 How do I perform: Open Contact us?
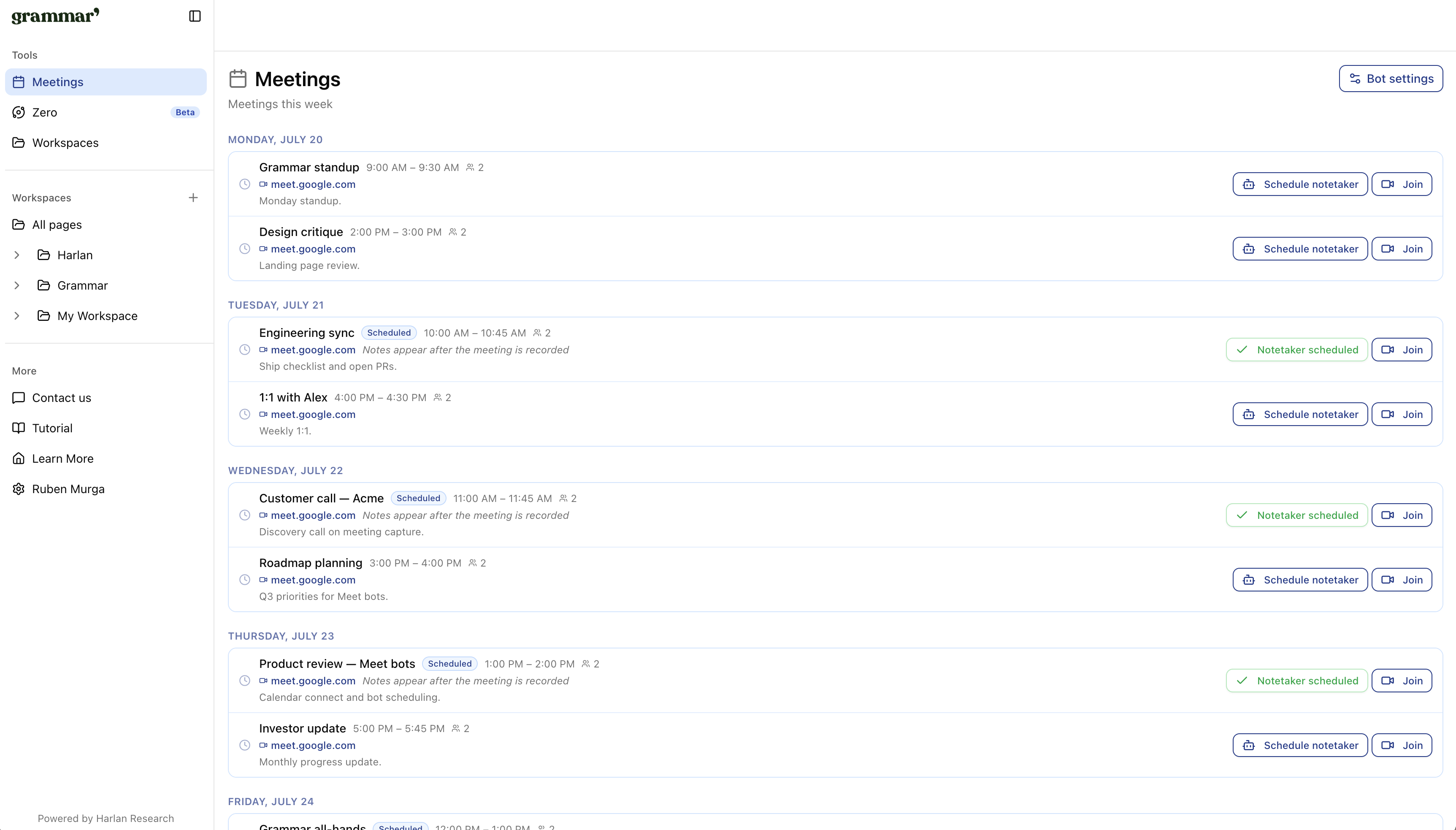pyautogui.click(x=106, y=398)
